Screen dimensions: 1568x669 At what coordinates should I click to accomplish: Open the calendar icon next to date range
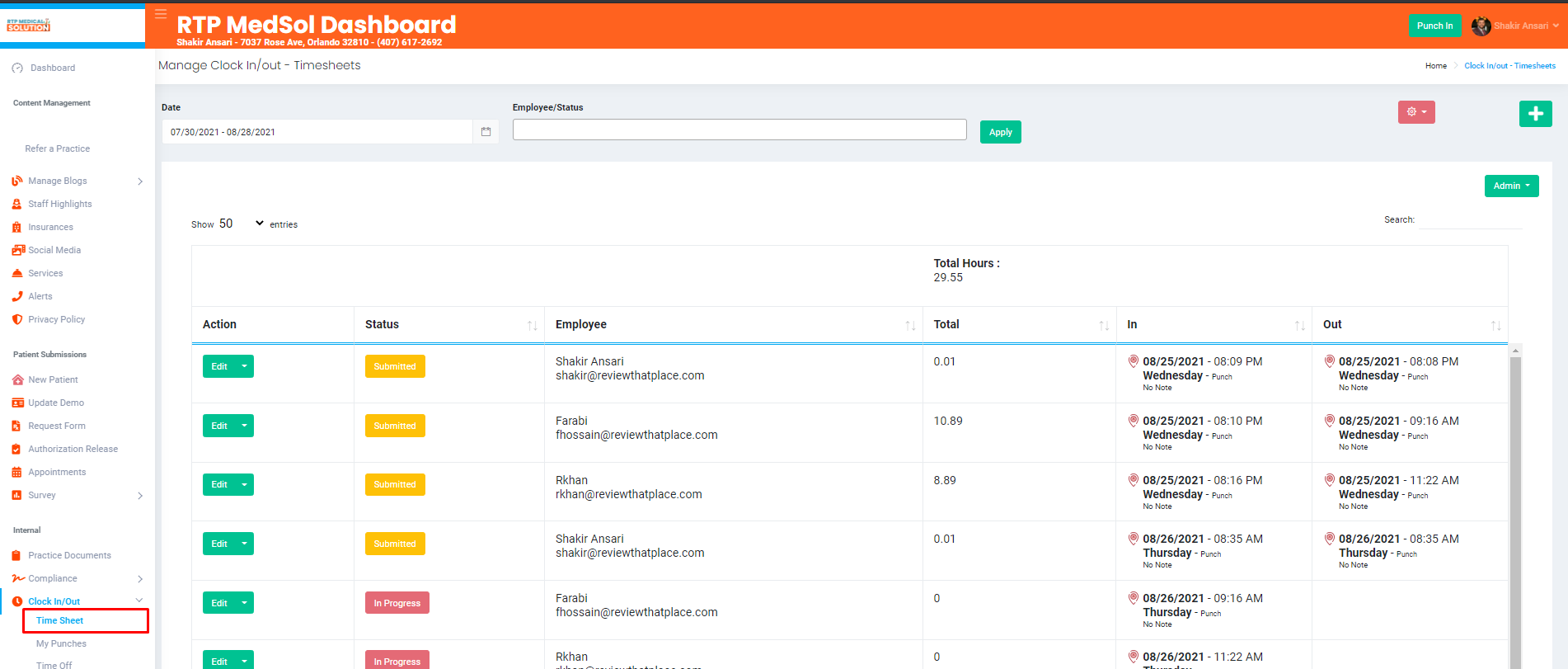486,132
